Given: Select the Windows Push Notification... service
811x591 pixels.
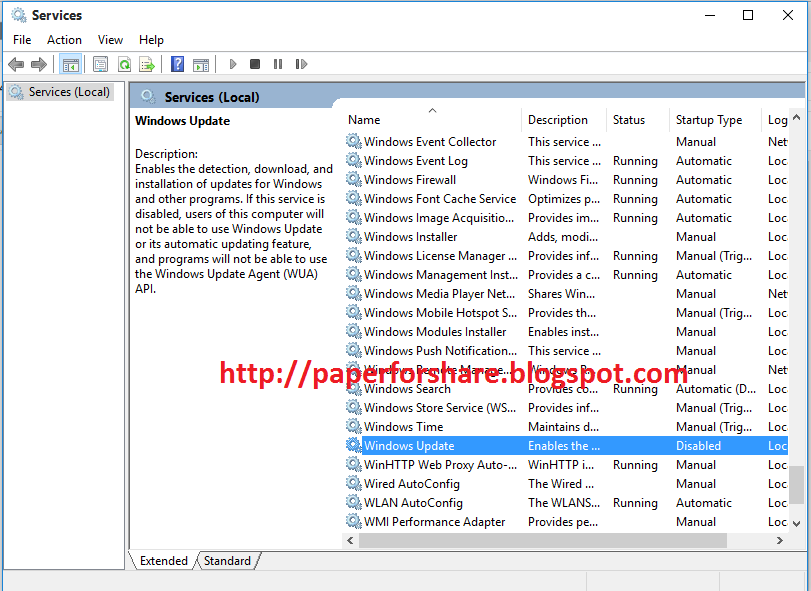Looking at the screenshot, I should click(440, 351).
